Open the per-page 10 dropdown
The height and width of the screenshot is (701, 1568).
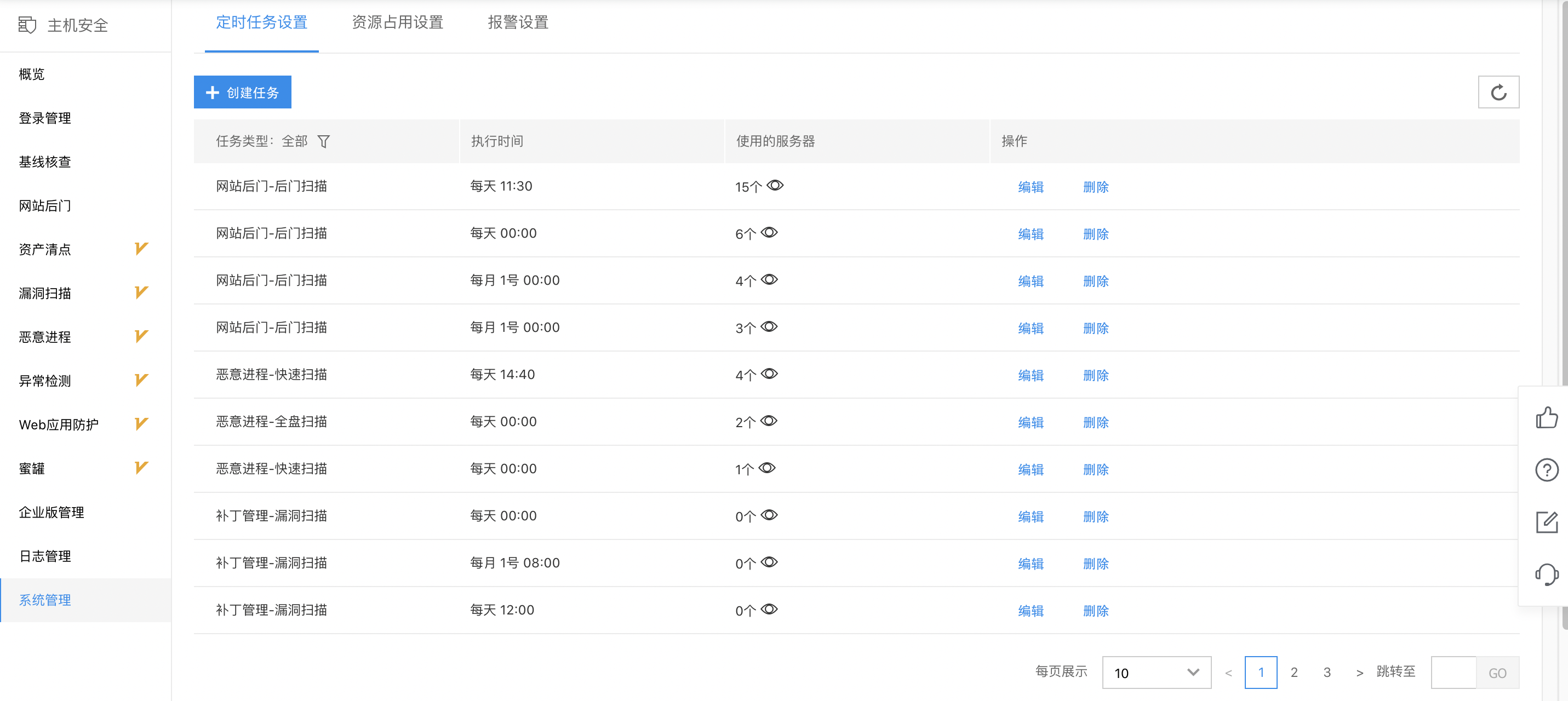pyautogui.click(x=1157, y=673)
